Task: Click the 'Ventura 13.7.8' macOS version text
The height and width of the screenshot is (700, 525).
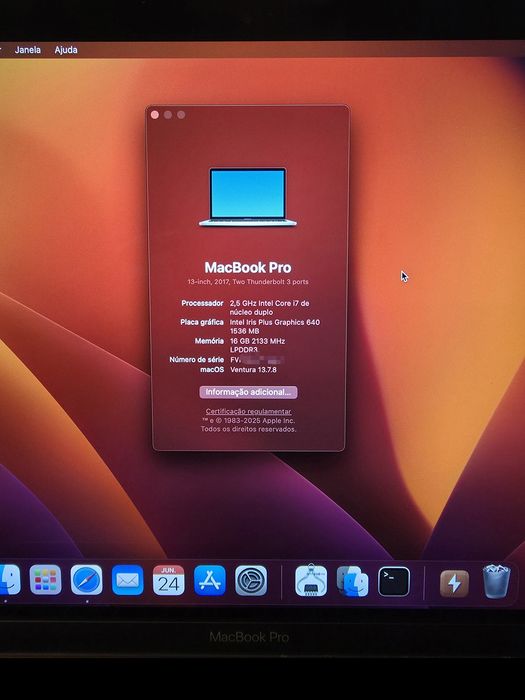Action: tap(253, 370)
